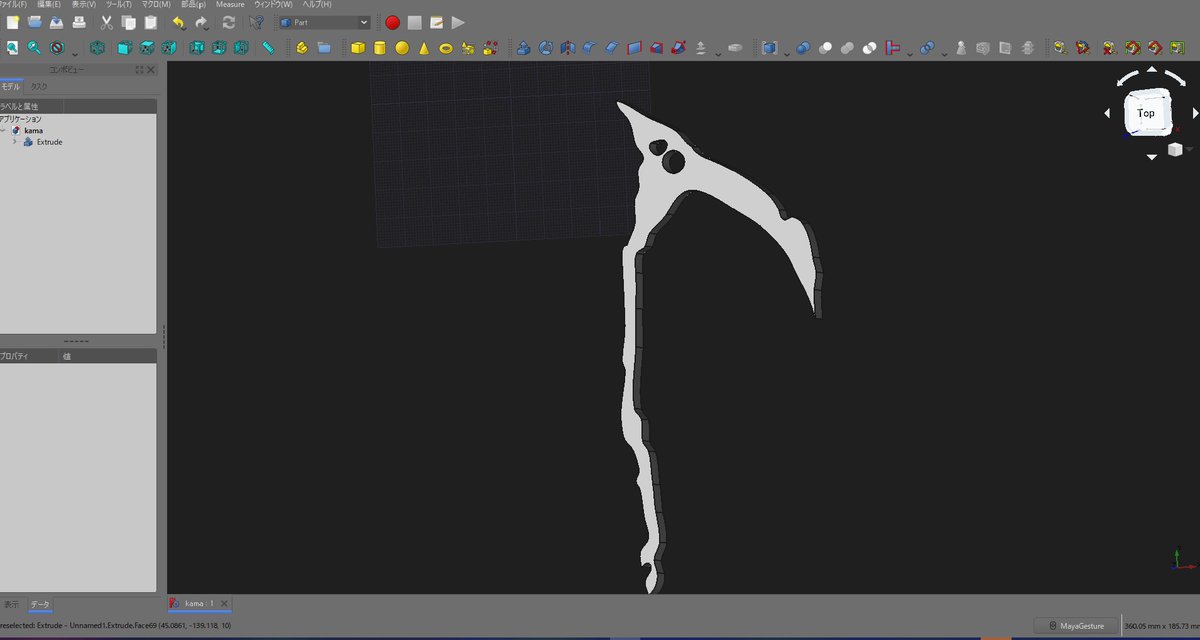Click the Print icon in the toolbar
The height and width of the screenshot is (640, 1200).
click(x=79, y=22)
